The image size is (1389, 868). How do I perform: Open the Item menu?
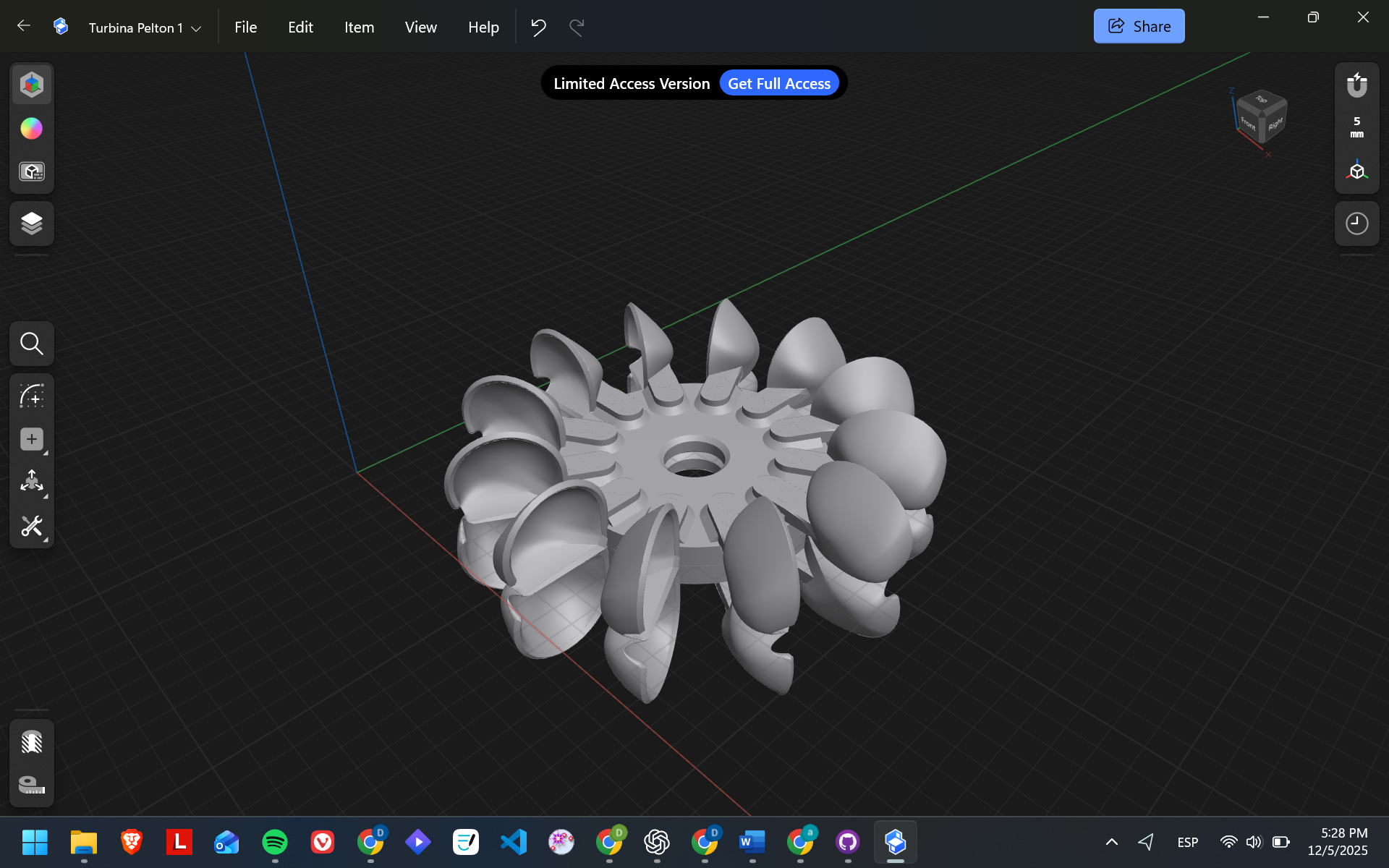coord(359,27)
